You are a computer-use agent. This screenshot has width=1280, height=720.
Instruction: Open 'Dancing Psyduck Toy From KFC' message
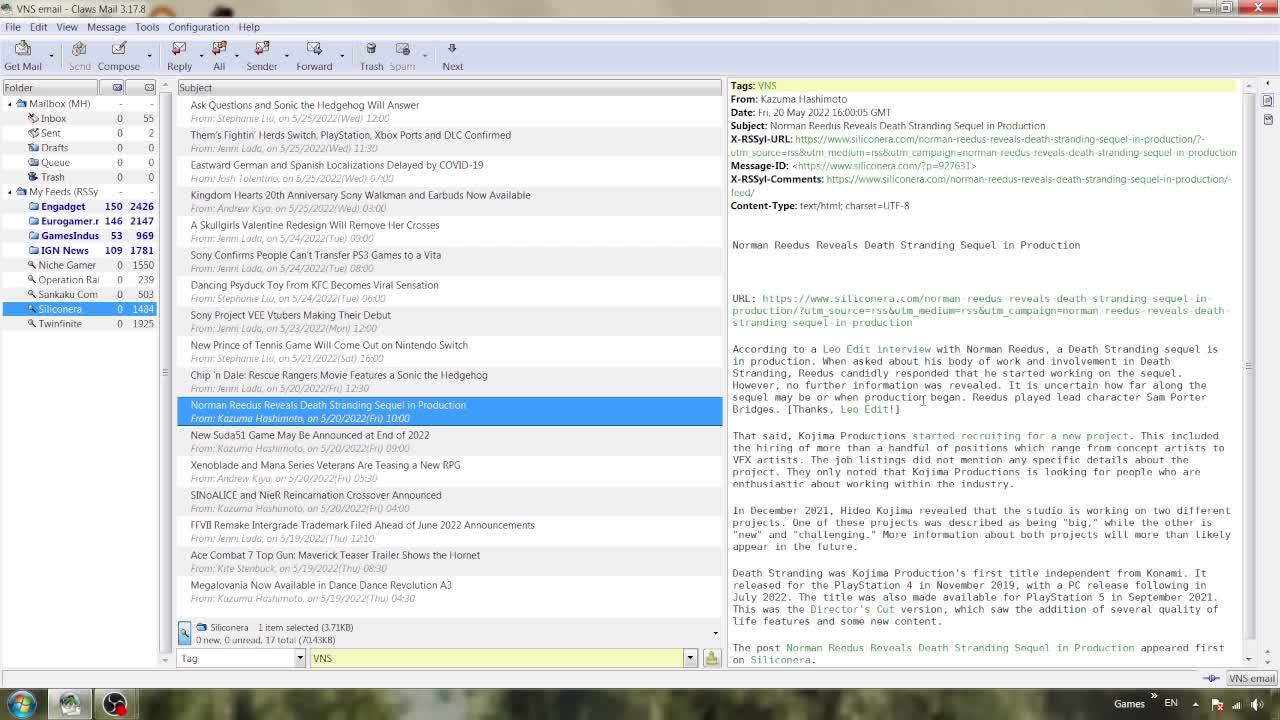pos(450,292)
